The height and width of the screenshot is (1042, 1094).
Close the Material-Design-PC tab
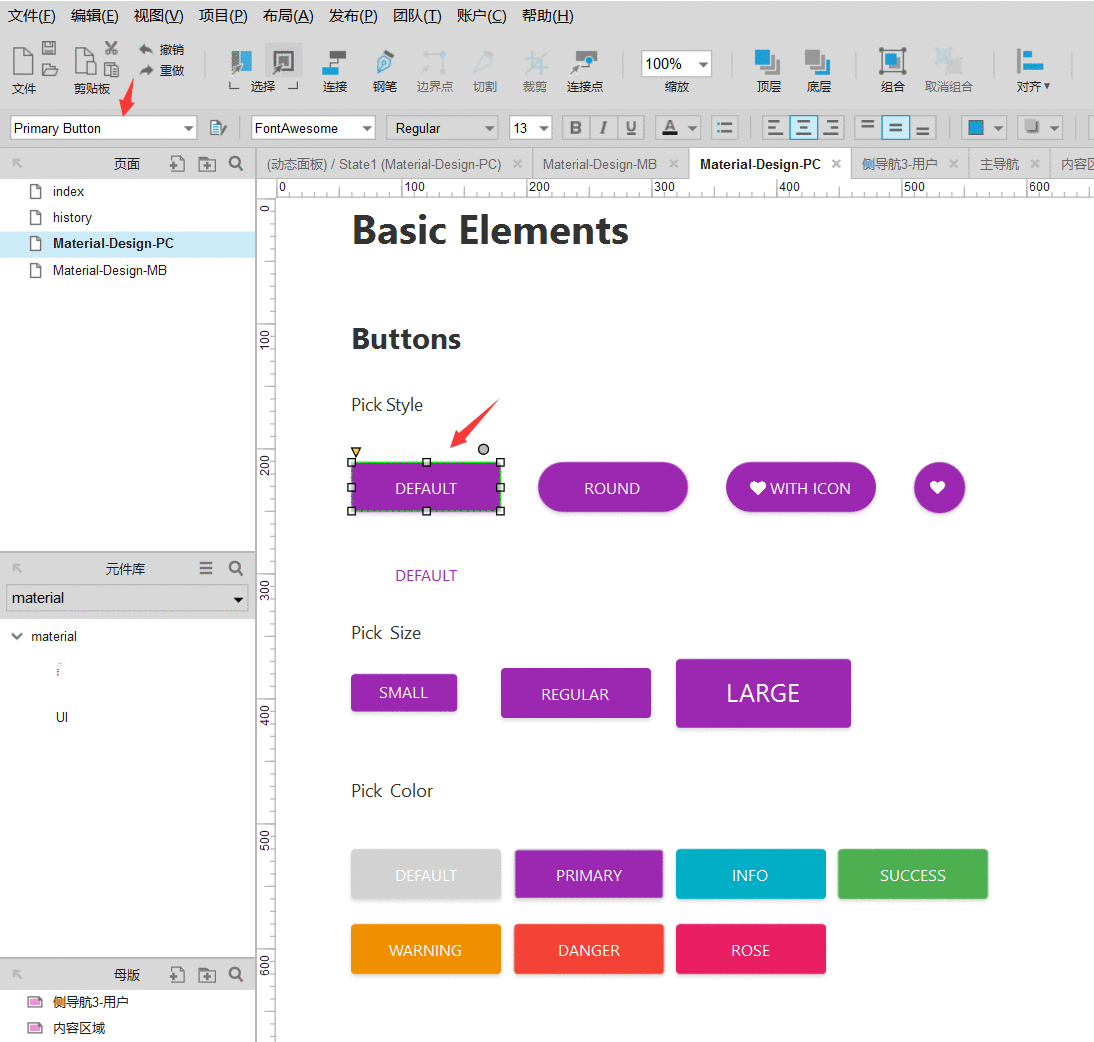pyautogui.click(x=836, y=164)
